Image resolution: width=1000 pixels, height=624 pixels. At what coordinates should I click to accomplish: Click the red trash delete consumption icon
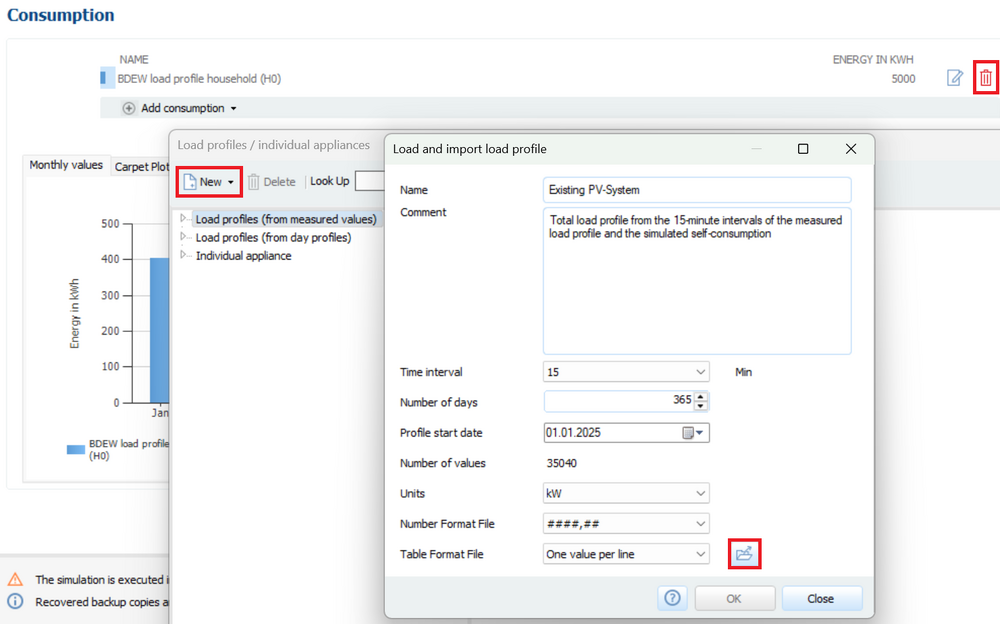985,78
